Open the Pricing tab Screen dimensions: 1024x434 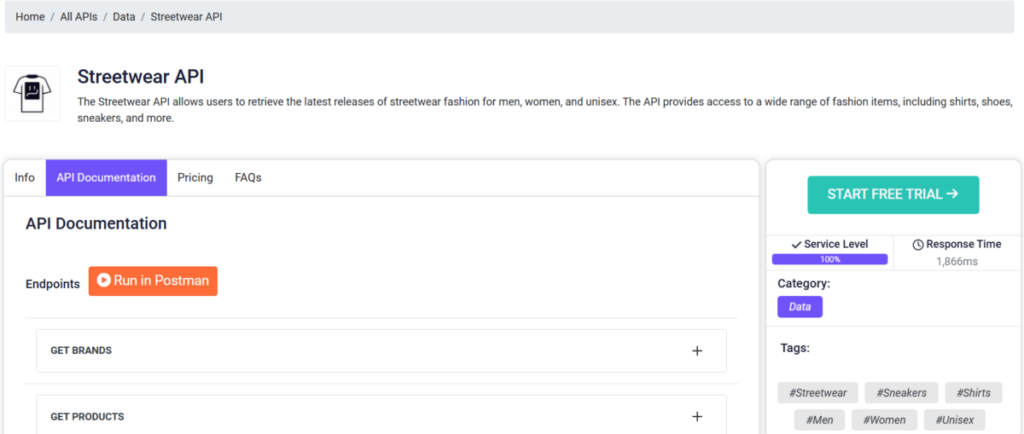[195, 178]
